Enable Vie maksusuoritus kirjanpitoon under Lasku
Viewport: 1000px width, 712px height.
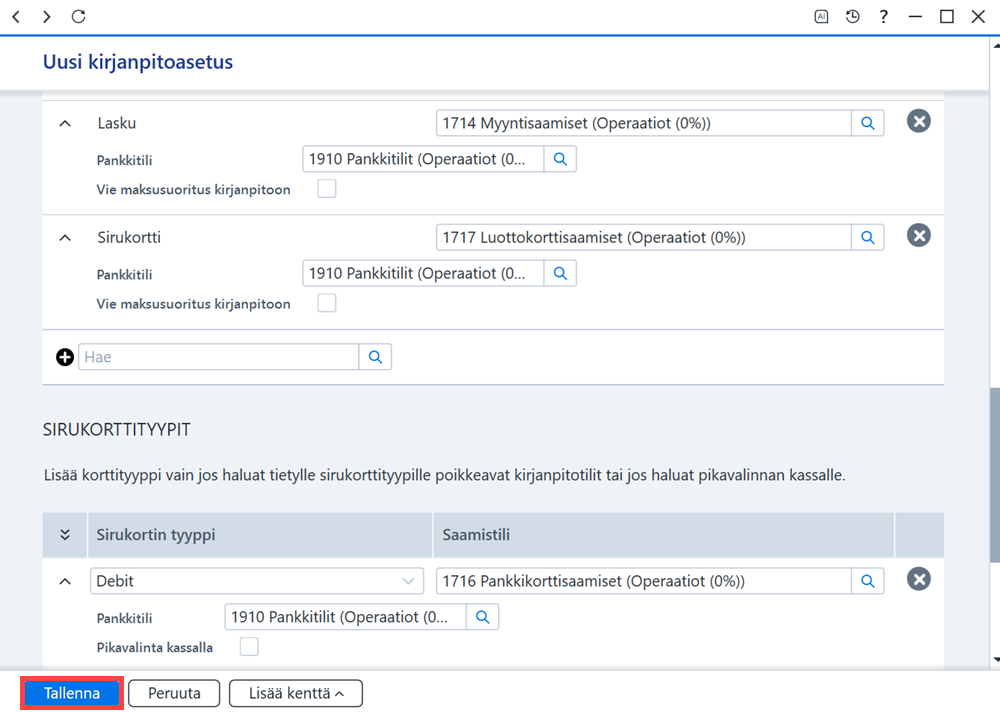click(327, 189)
